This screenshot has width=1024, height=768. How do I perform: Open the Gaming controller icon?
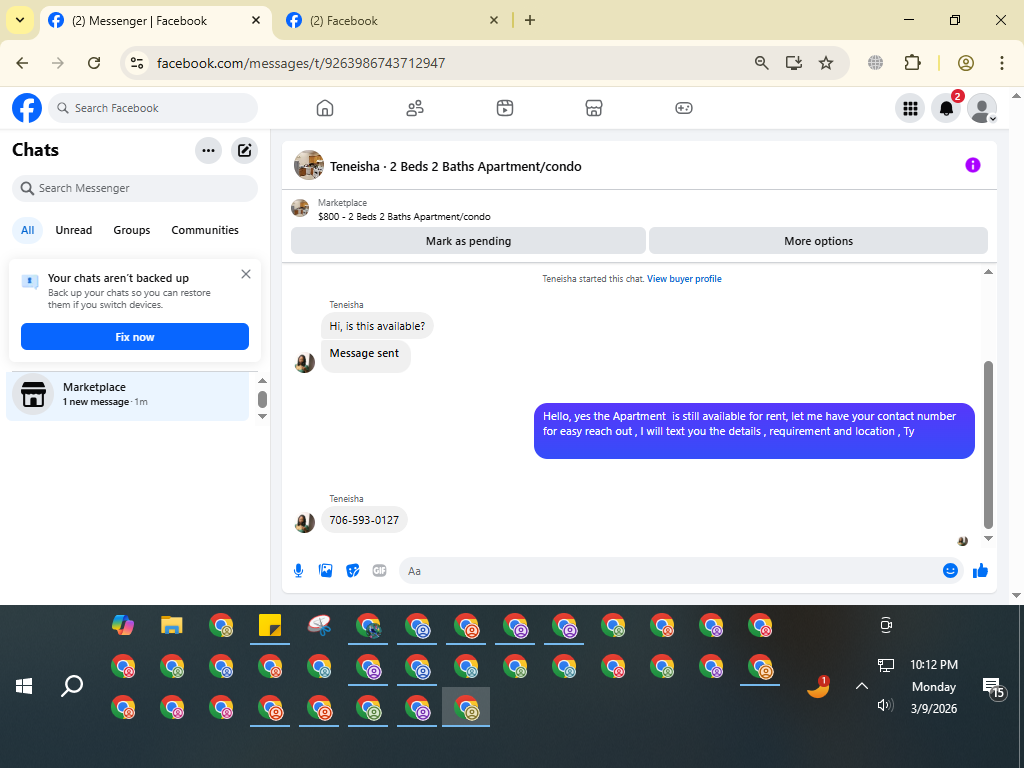[x=684, y=108]
